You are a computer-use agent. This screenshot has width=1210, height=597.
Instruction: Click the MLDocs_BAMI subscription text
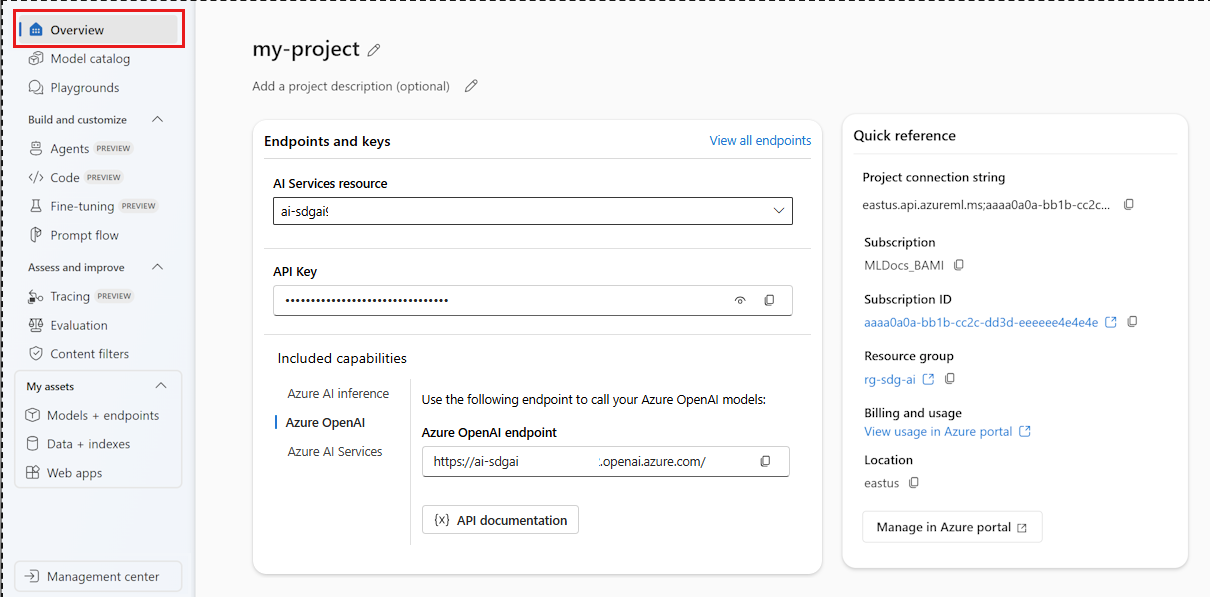[903, 265]
